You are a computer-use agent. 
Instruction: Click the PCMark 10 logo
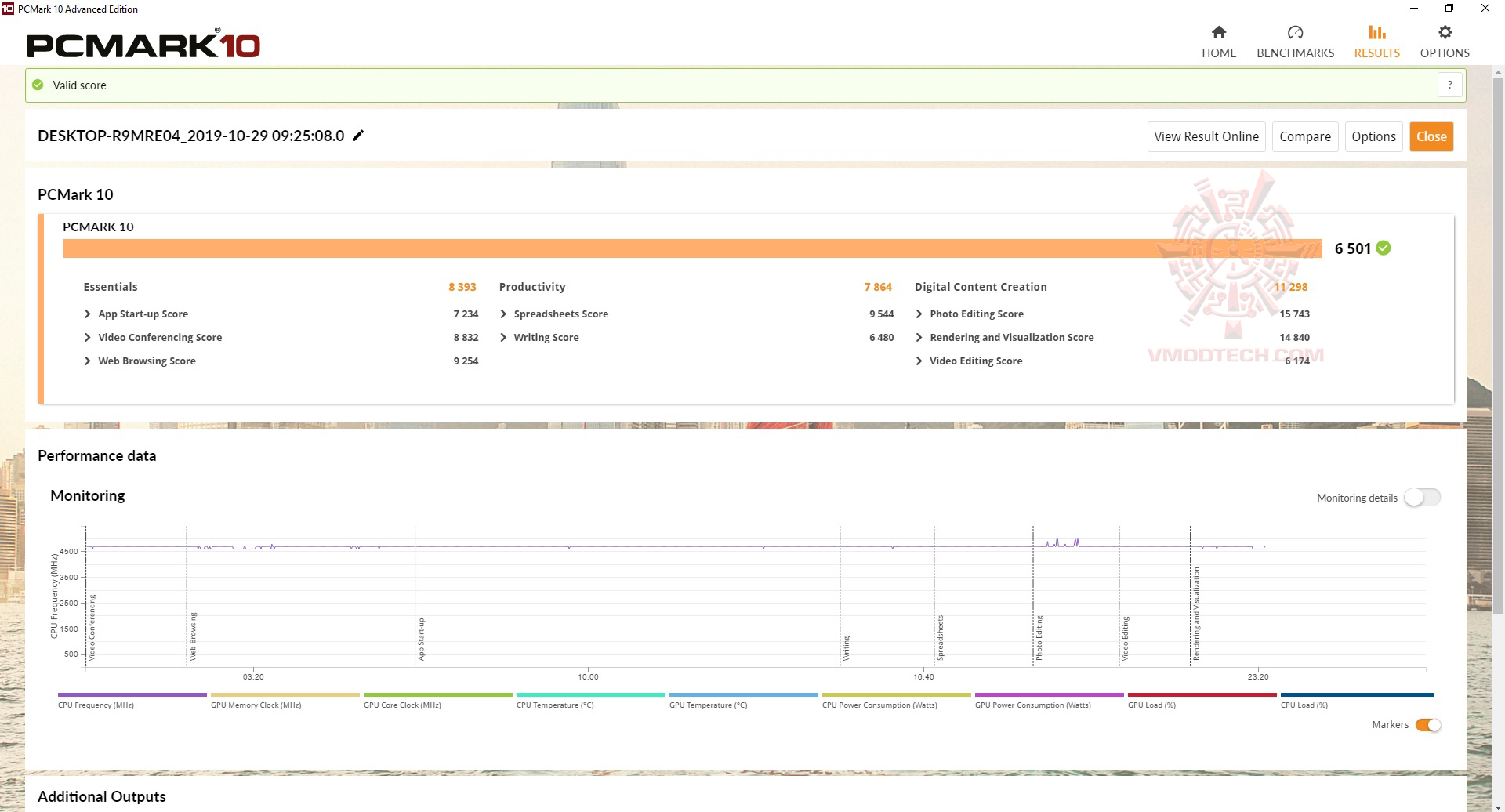pyautogui.click(x=143, y=44)
